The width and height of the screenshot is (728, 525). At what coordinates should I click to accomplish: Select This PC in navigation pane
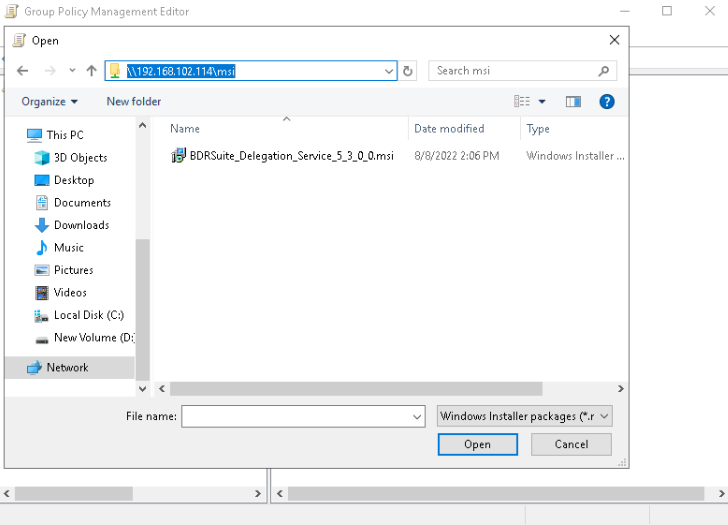(65, 135)
